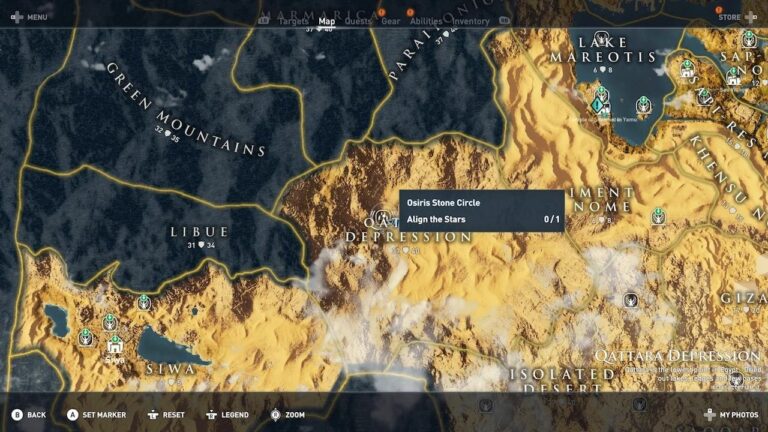Select the undiscovered viewpoint over Lake Mareotis label
This screenshot has width=768, height=432.
tap(601, 38)
